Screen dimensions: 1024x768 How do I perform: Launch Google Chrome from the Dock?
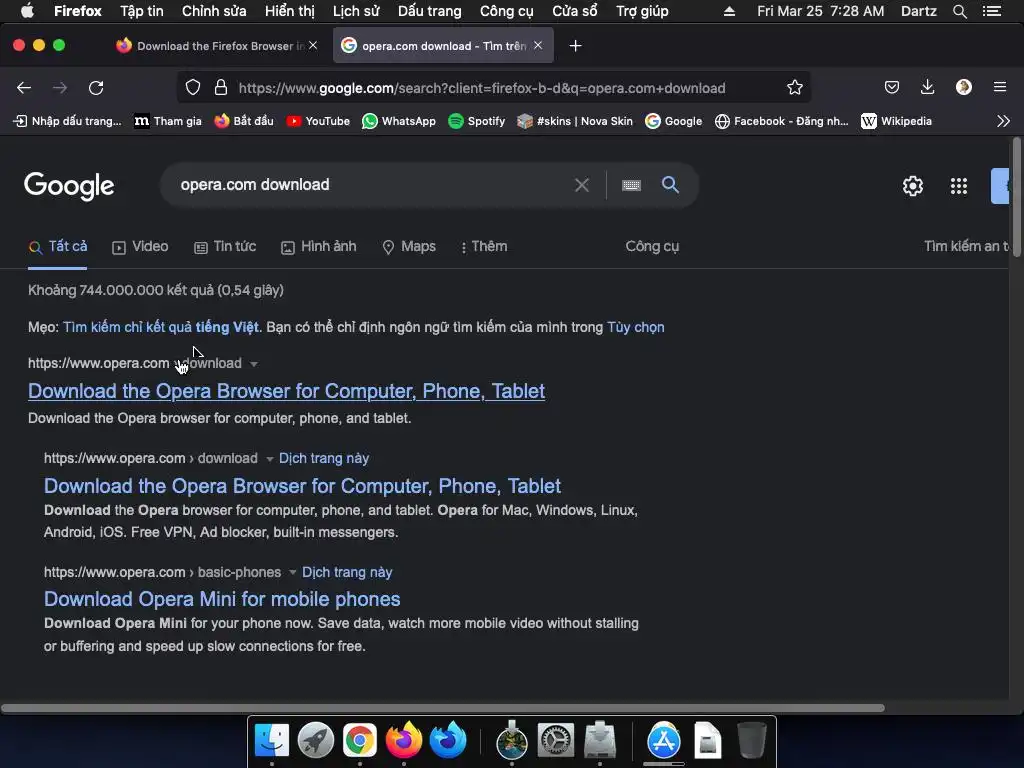pyautogui.click(x=360, y=740)
